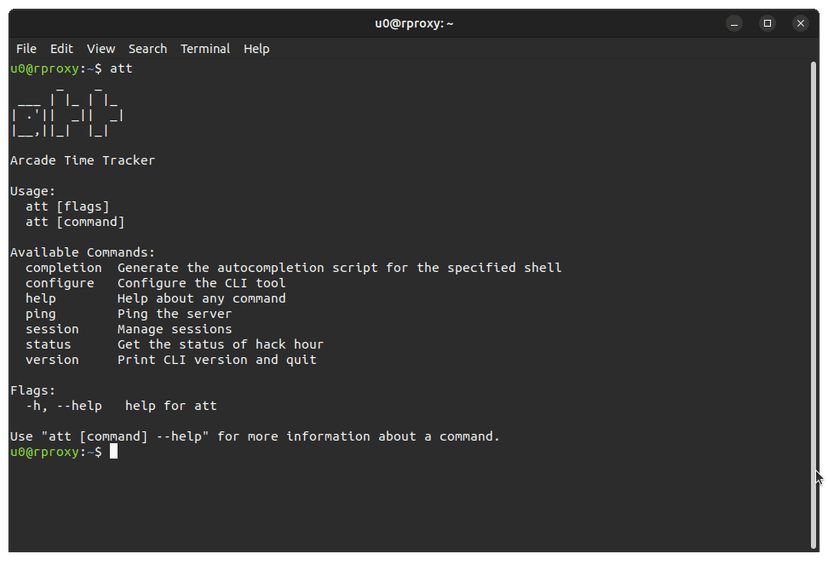Viewport: 828px width, 561px height.
Task: Open the Search menu
Action: click(148, 48)
